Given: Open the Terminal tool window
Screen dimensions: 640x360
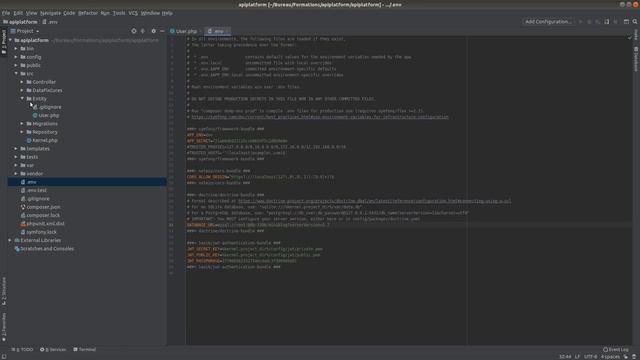Looking at the screenshot, I should pos(84,349).
